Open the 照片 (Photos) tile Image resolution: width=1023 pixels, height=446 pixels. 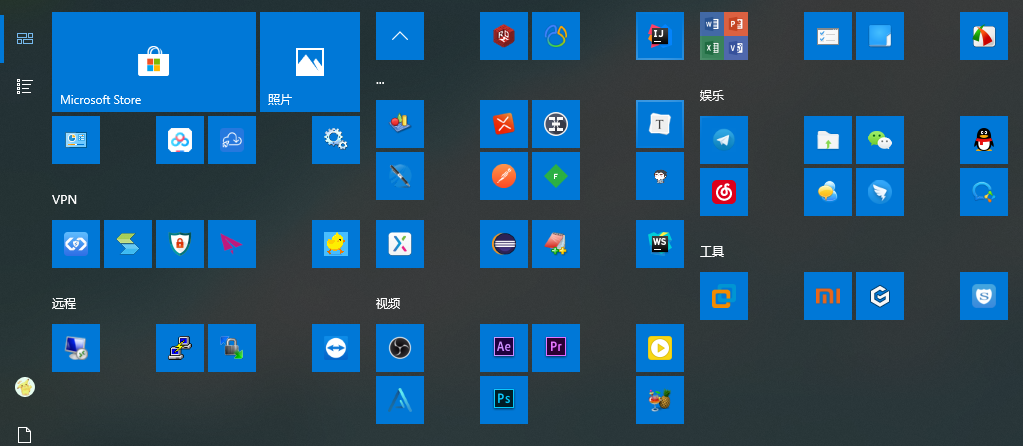(x=309, y=62)
